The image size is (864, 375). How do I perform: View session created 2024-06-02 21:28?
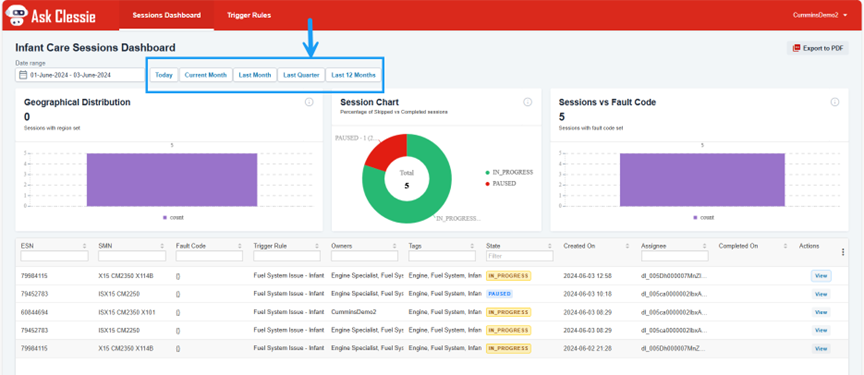coord(821,349)
